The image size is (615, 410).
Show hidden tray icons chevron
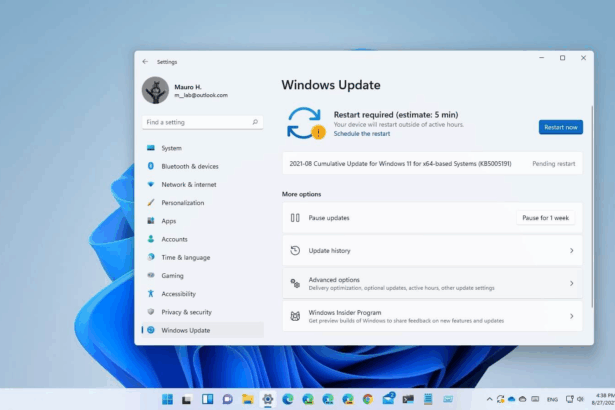click(489, 399)
